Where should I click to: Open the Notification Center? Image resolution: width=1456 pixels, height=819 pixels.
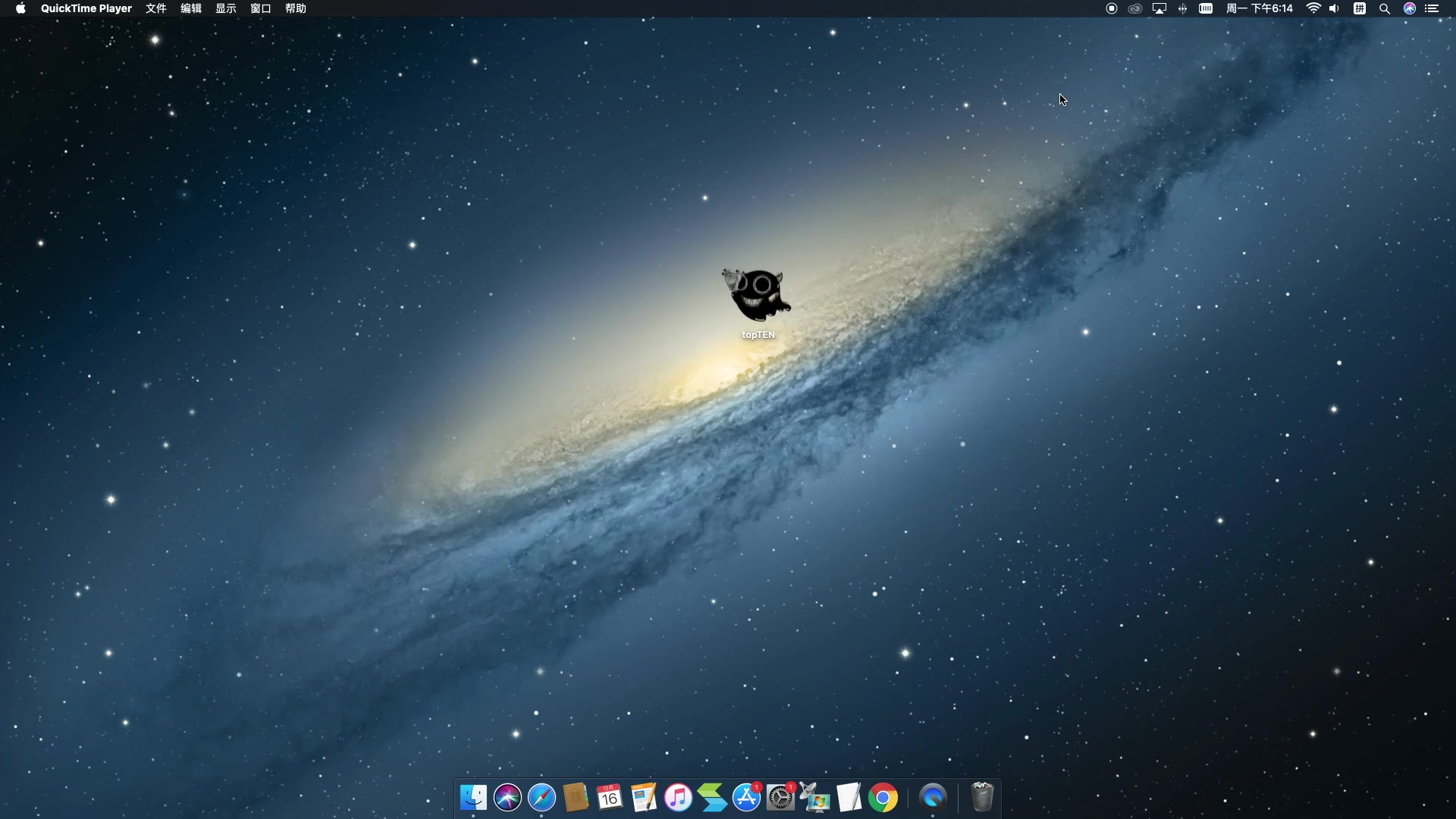1432,8
